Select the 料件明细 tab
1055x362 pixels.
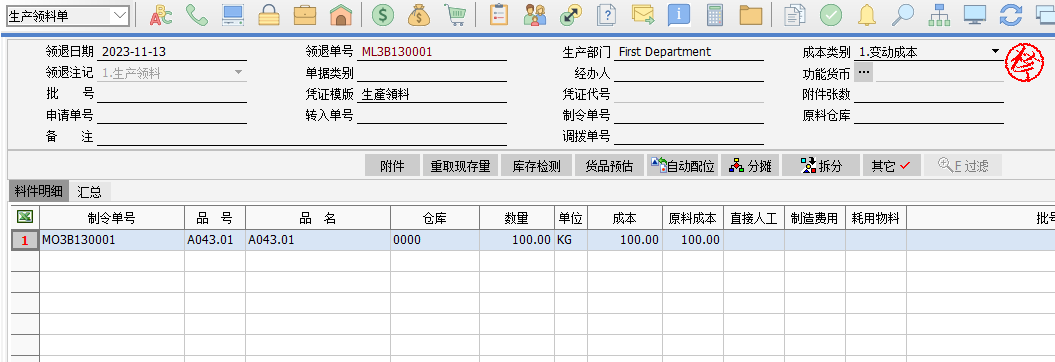(x=38, y=192)
